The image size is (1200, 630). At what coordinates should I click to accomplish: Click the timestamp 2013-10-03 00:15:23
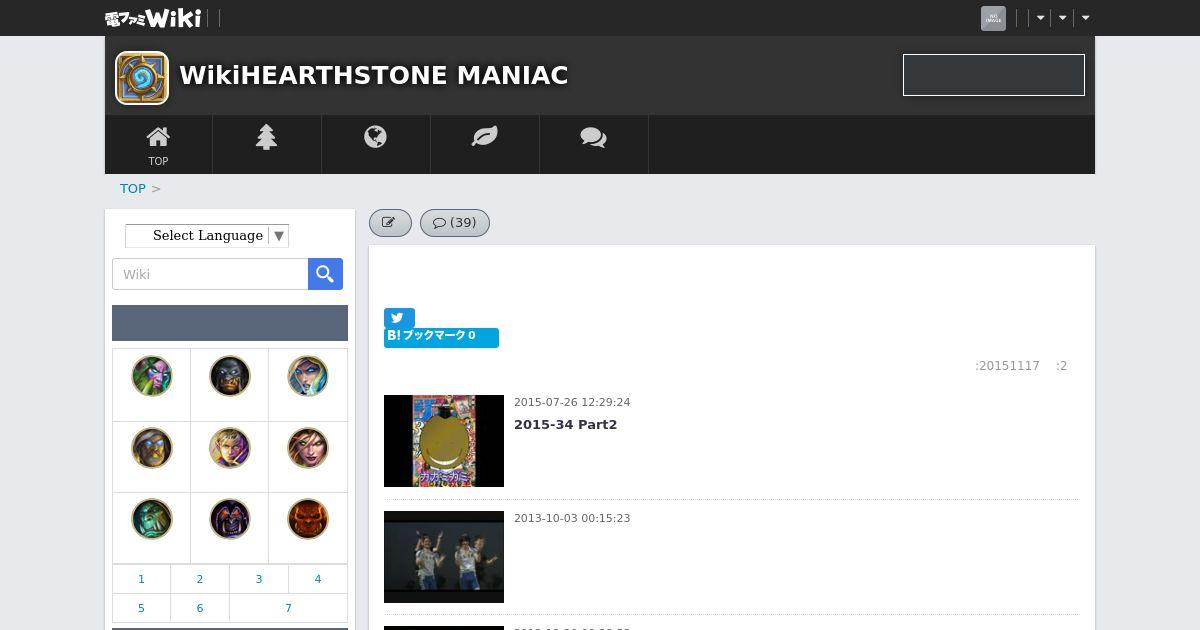tap(572, 518)
